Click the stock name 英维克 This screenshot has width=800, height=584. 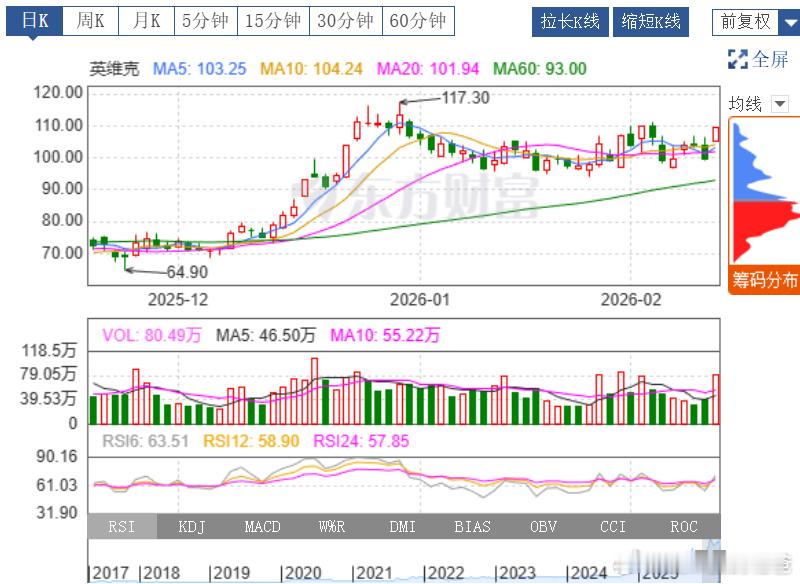click(114, 69)
